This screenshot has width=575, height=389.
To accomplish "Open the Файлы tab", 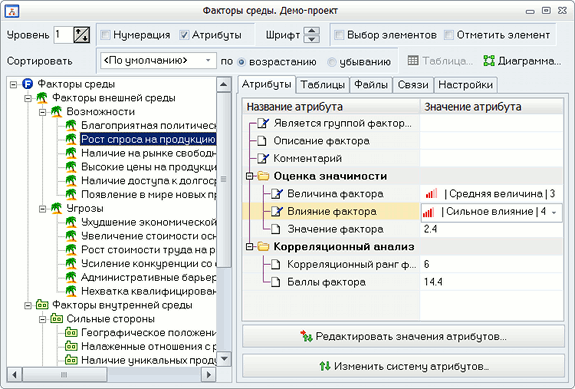I will (x=371, y=85).
